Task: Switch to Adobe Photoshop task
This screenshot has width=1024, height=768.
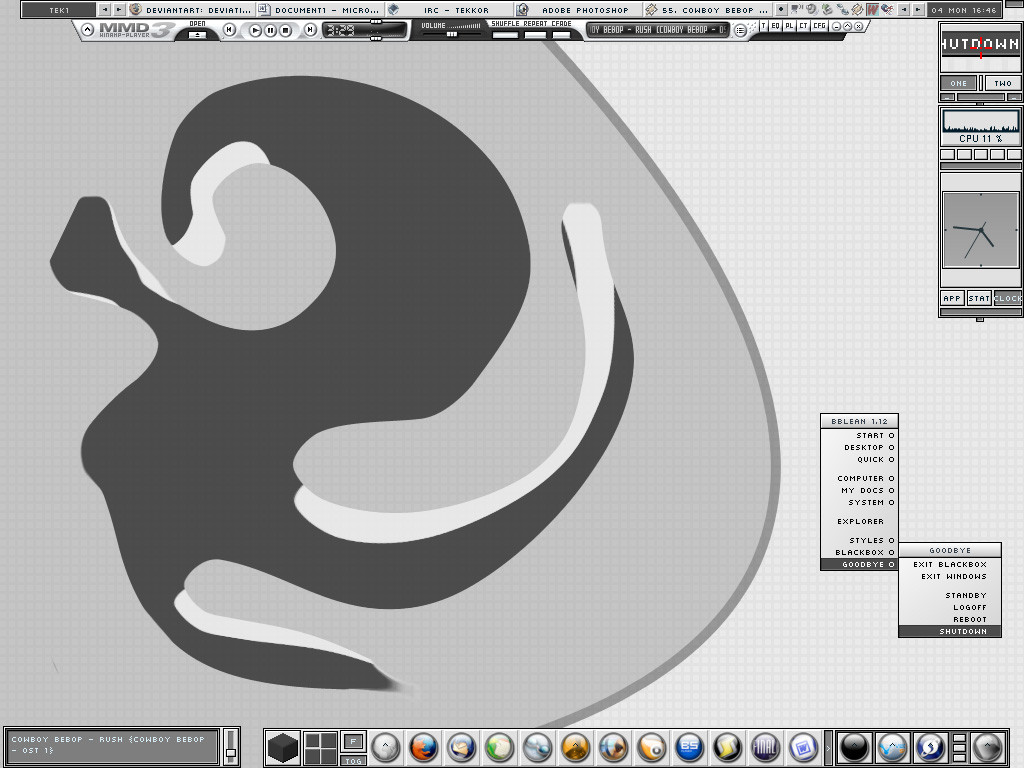Action: tap(578, 10)
